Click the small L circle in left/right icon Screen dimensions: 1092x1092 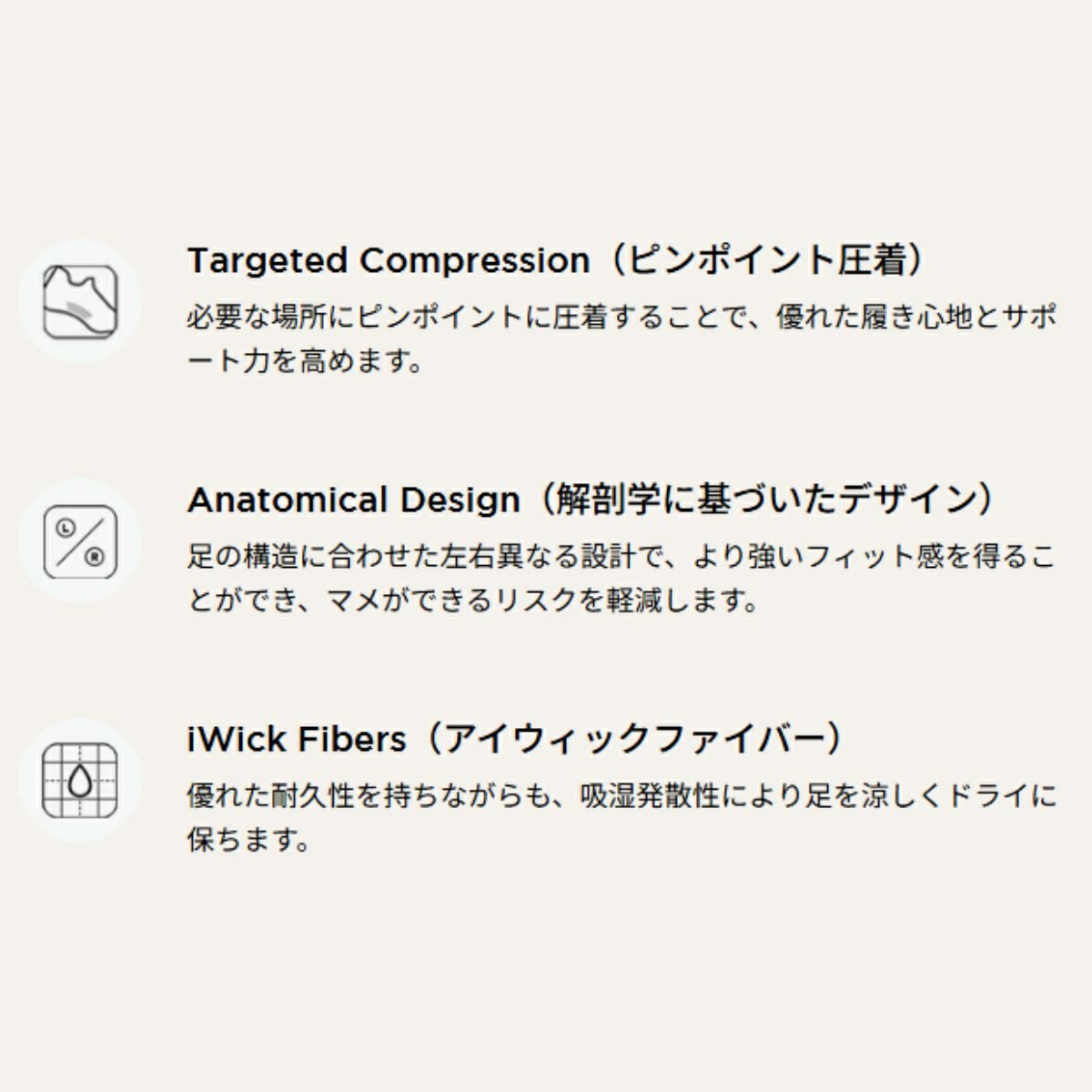66,526
